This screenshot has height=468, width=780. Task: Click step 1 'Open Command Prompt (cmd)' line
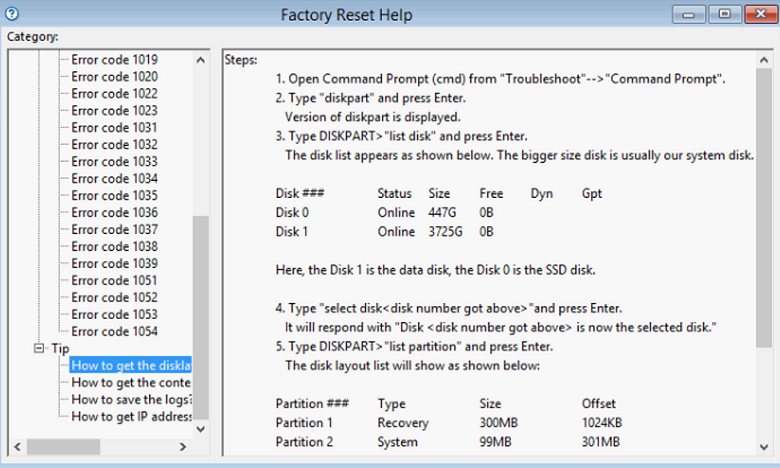click(x=500, y=79)
